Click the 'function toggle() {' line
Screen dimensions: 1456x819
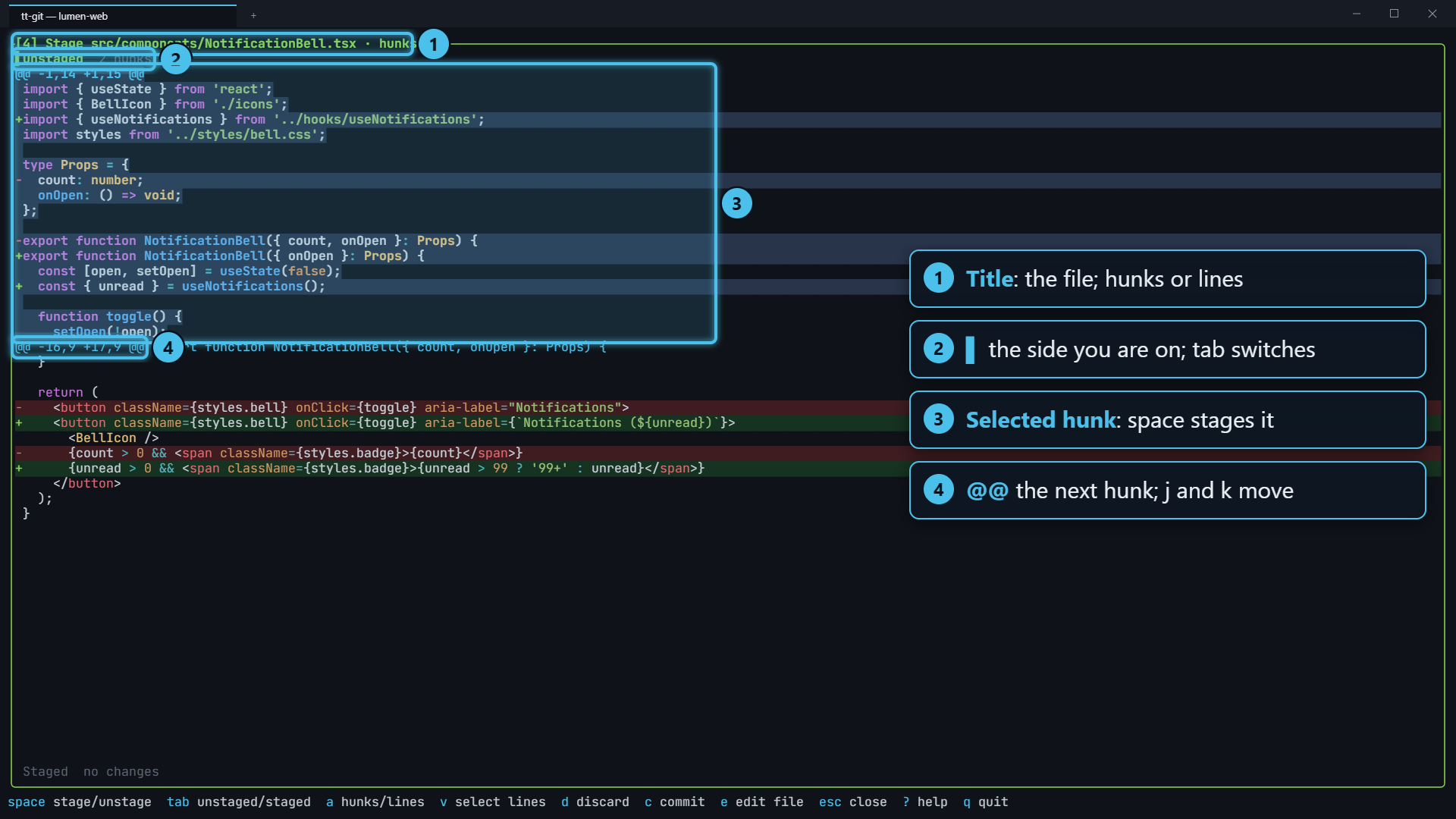point(110,316)
